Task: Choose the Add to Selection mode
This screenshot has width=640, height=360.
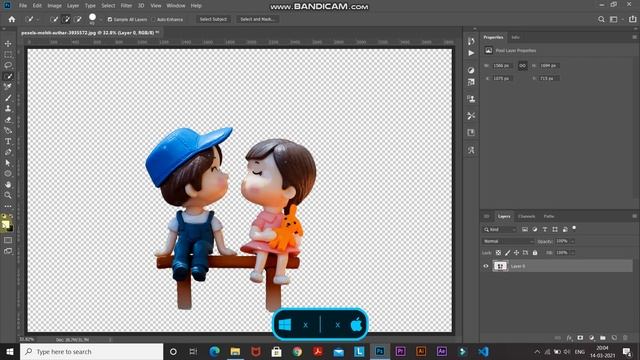Action: 66,19
